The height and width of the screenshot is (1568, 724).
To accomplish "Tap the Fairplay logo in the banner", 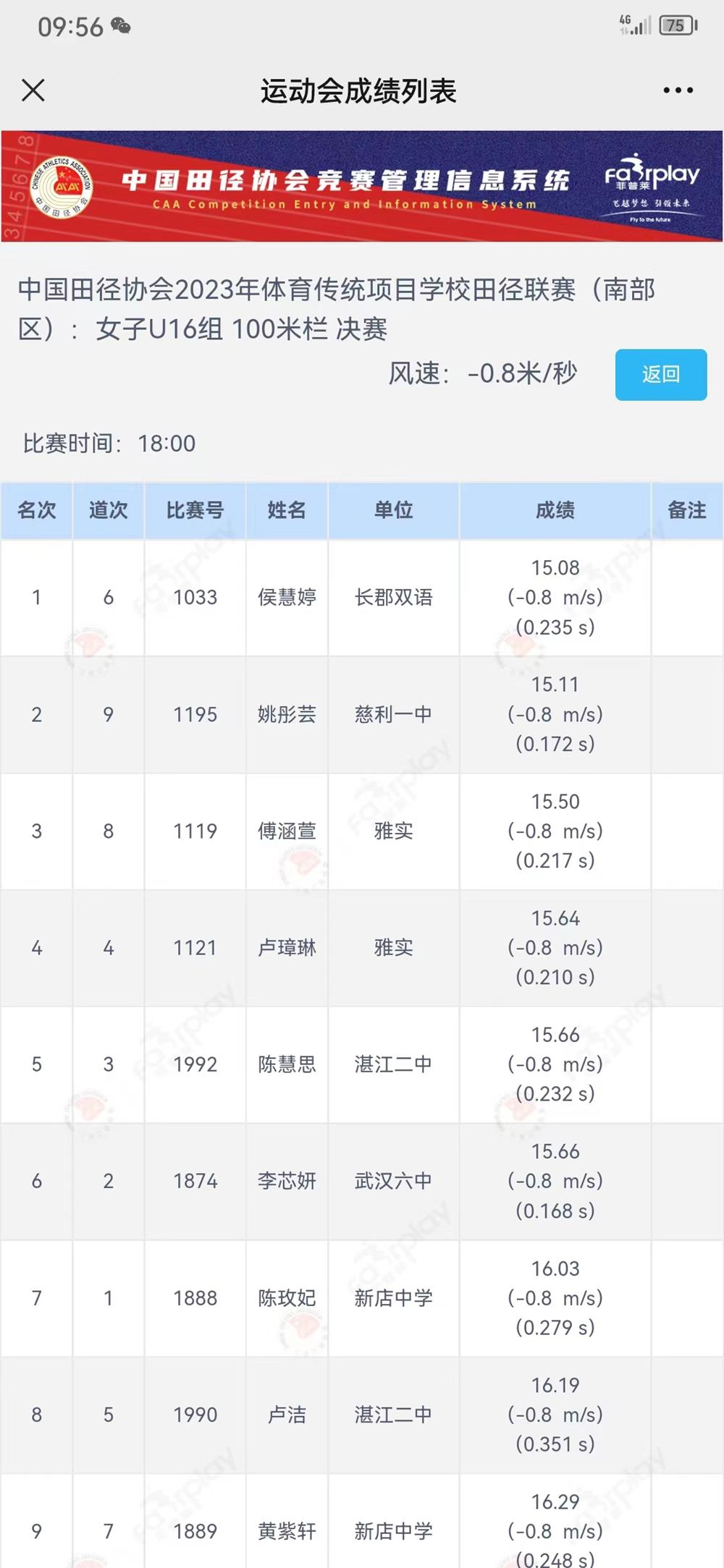I will 652,186.
